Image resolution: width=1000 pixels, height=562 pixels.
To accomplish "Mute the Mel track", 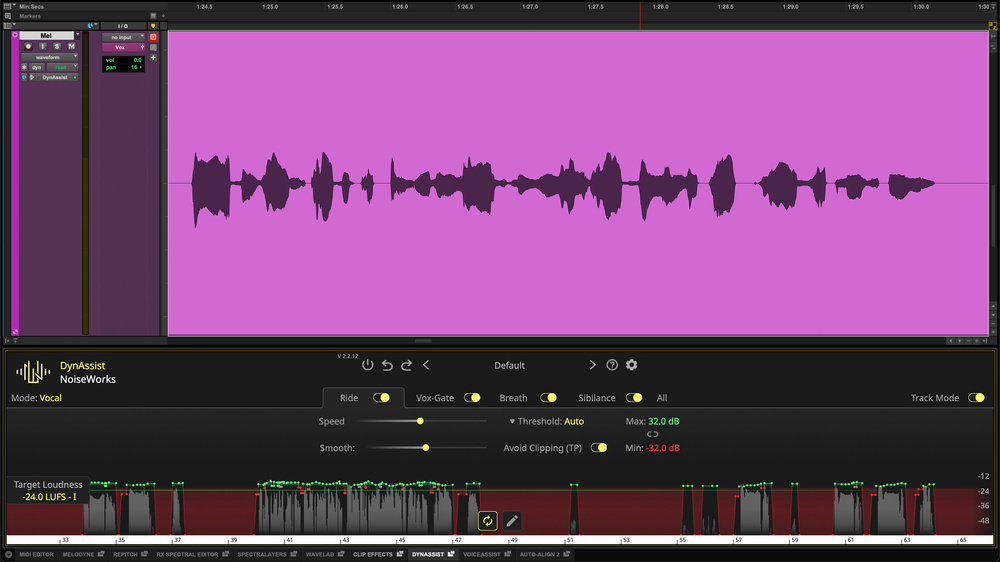I will (71, 47).
